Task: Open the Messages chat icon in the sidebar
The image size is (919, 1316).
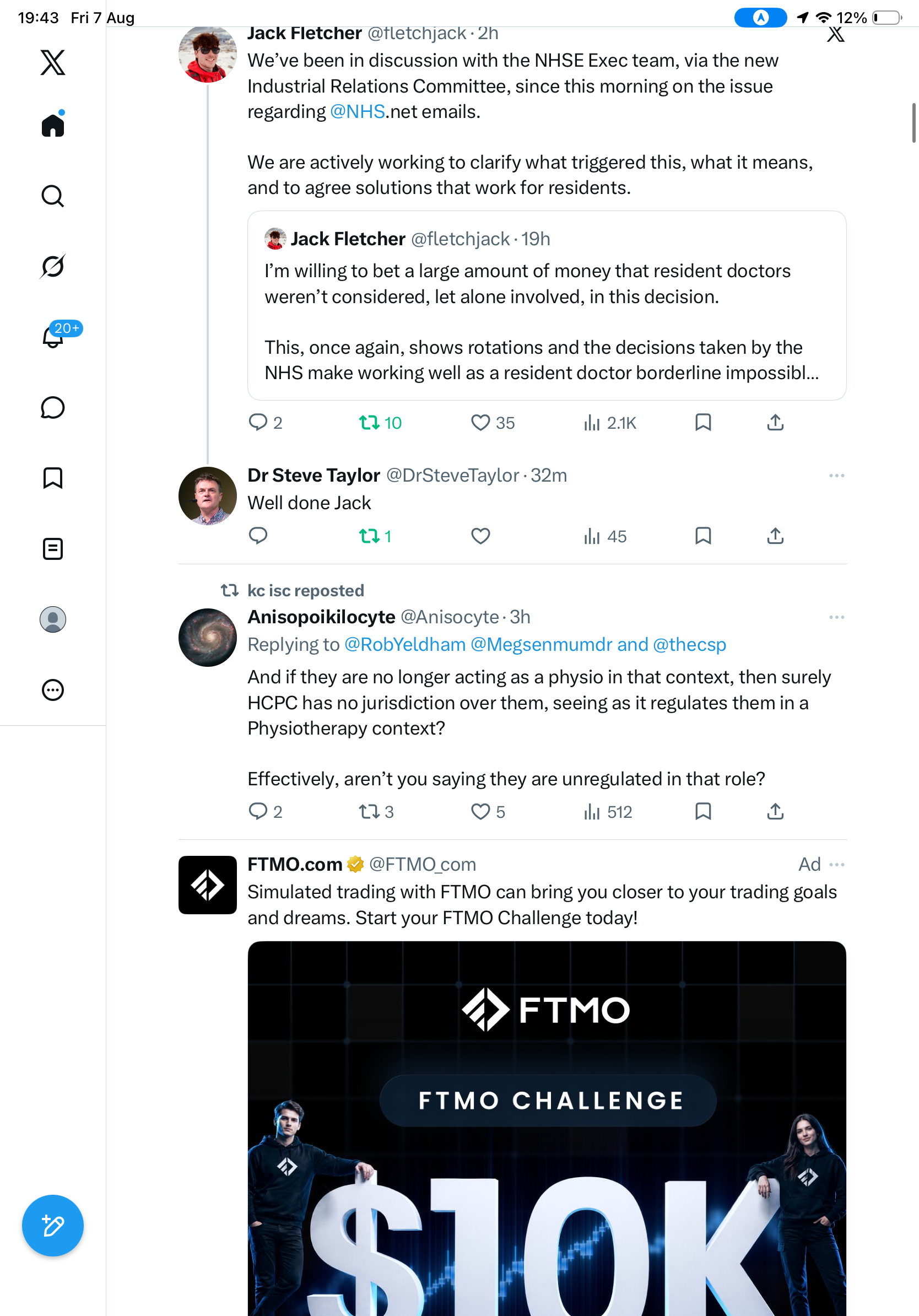Action: click(x=53, y=407)
